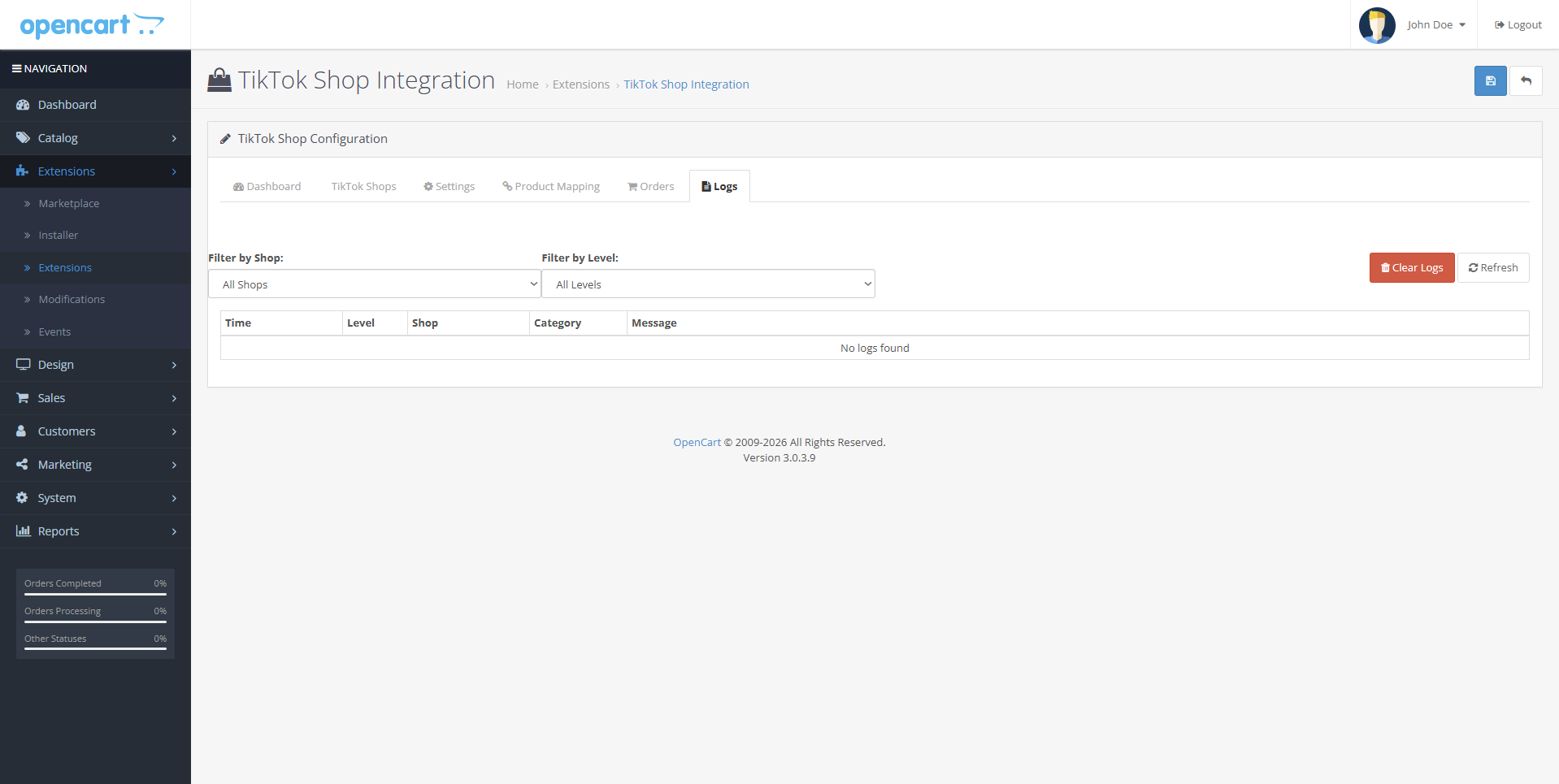Open the Installer submenu item
The width and height of the screenshot is (1559, 784).
click(95, 236)
